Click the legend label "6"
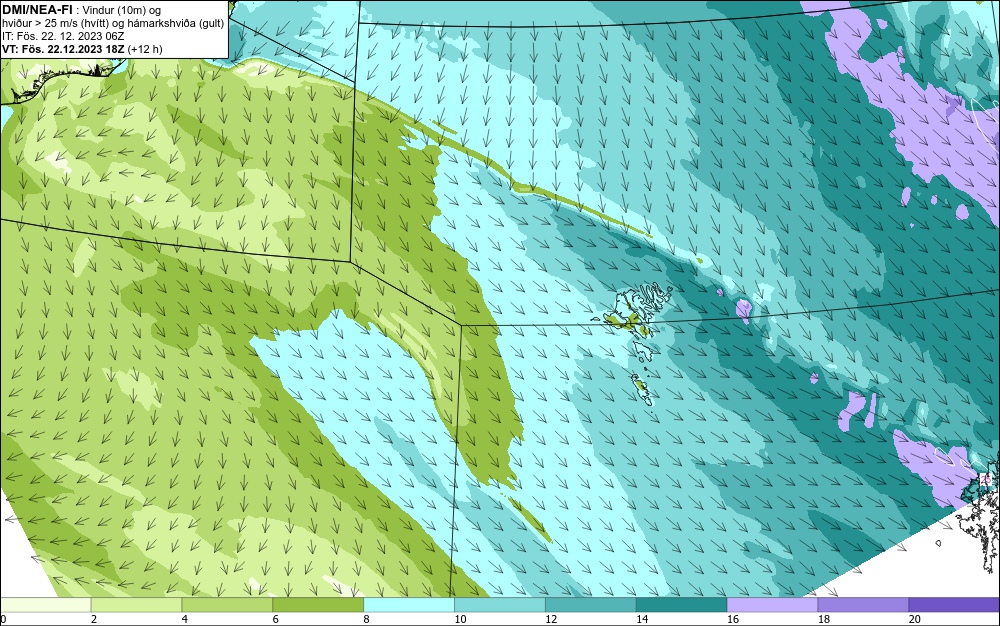Image resolution: width=1000 pixels, height=626 pixels. click(276, 619)
